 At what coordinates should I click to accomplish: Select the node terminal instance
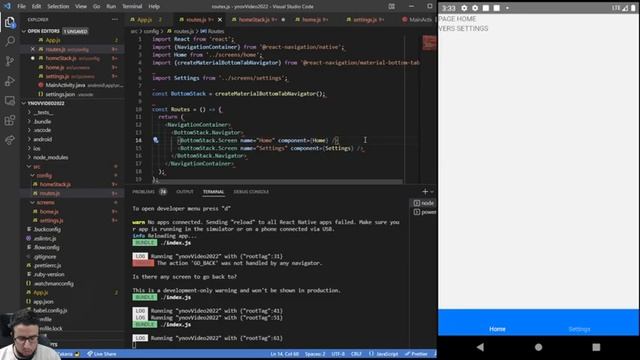(x=423, y=203)
